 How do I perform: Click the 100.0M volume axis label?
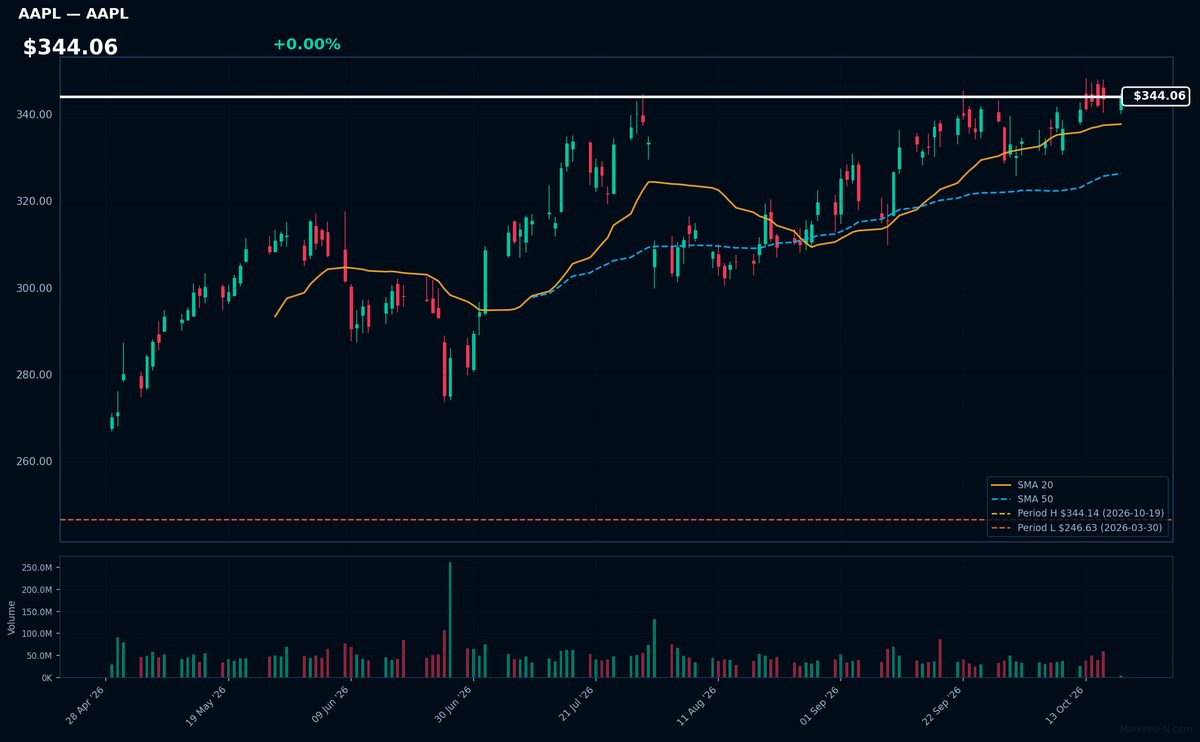[36, 634]
